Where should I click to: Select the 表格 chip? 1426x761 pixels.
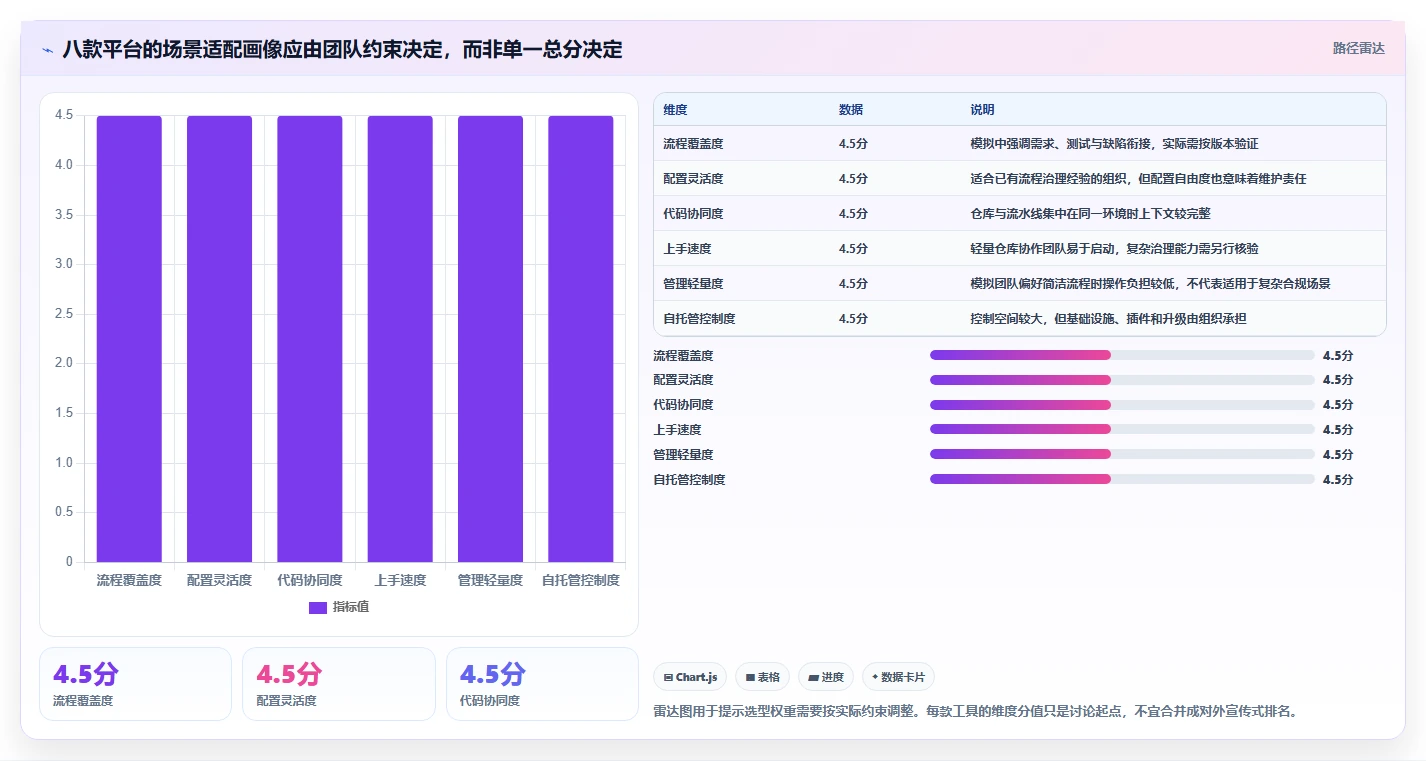763,677
